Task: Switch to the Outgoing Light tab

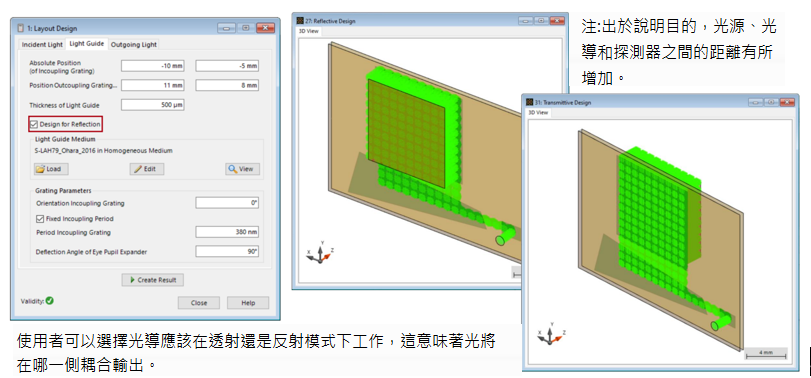Action: pyautogui.click(x=134, y=44)
